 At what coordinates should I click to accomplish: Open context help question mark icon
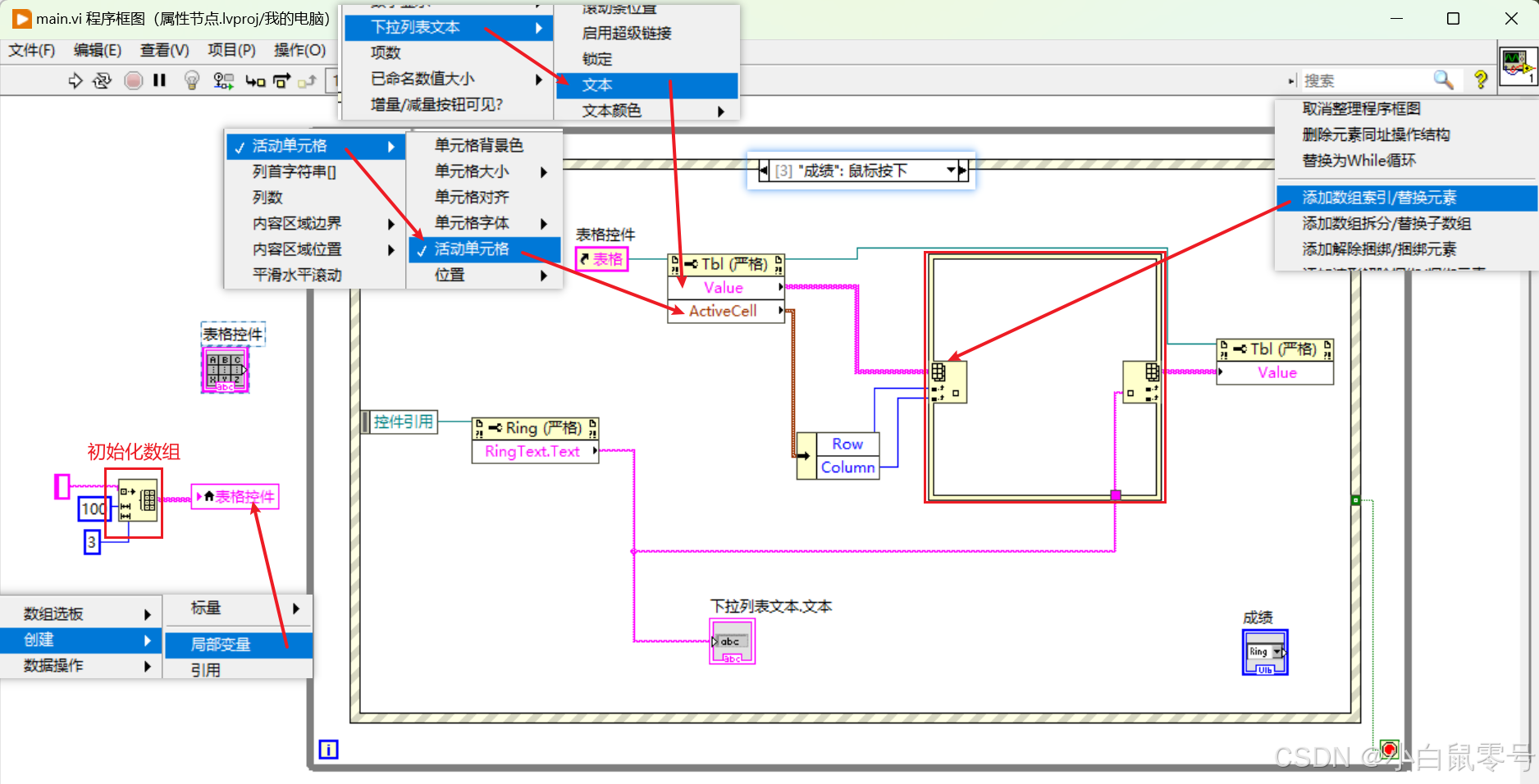pos(1480,80)
